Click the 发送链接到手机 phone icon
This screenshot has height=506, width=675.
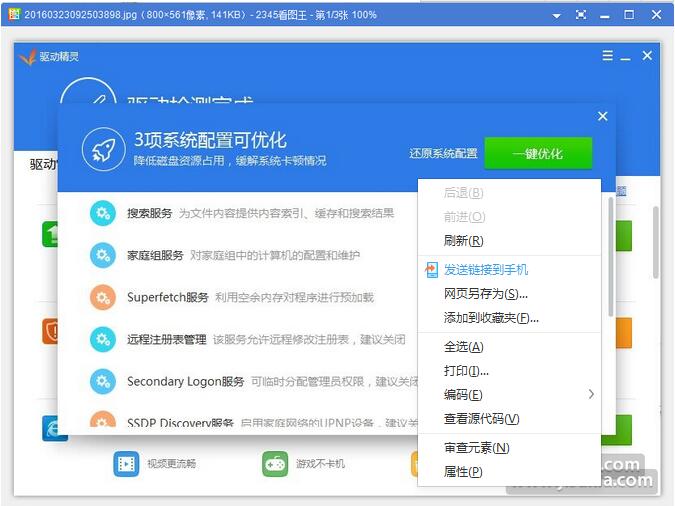coord(431,270)
